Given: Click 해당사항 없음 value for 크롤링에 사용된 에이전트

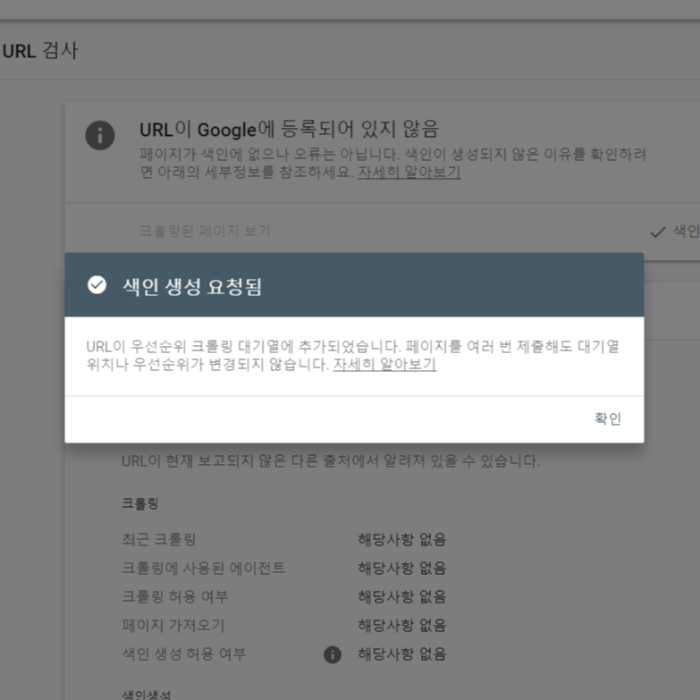Looking at the screenshot, I should point(402,568).
